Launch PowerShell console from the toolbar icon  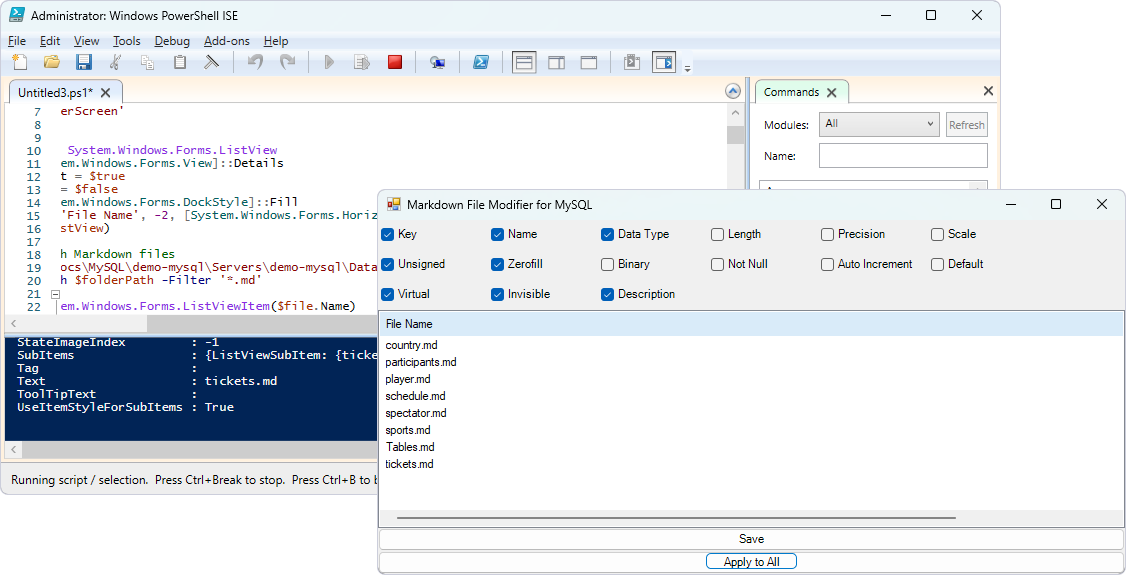(481, 62)
